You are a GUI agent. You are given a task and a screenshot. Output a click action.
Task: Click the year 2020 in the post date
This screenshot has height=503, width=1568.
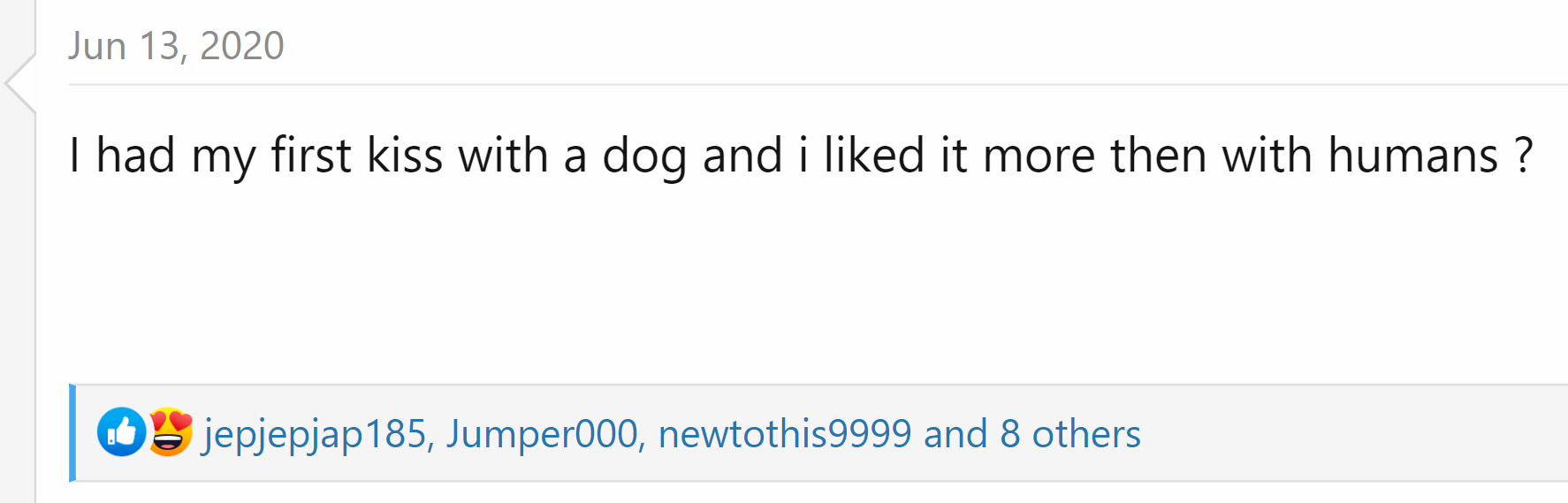point(241,46)
